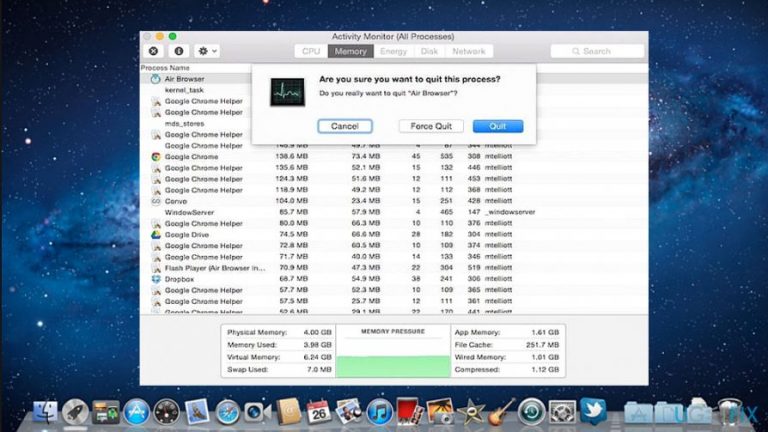Click the Swap Used 7.0 MB stat
Image resolution: width=768 pixels, height=432 pixels.
tap(279, 369)
